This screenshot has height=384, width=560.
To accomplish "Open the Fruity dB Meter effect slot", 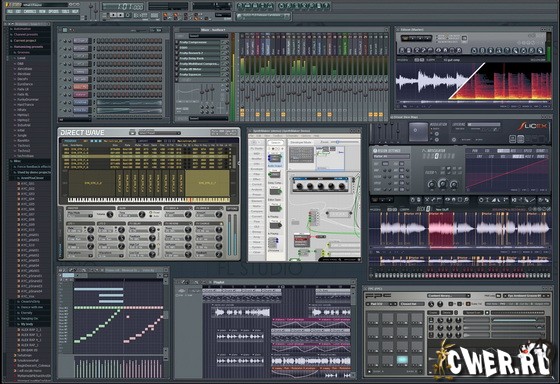I will coord(199,69).
